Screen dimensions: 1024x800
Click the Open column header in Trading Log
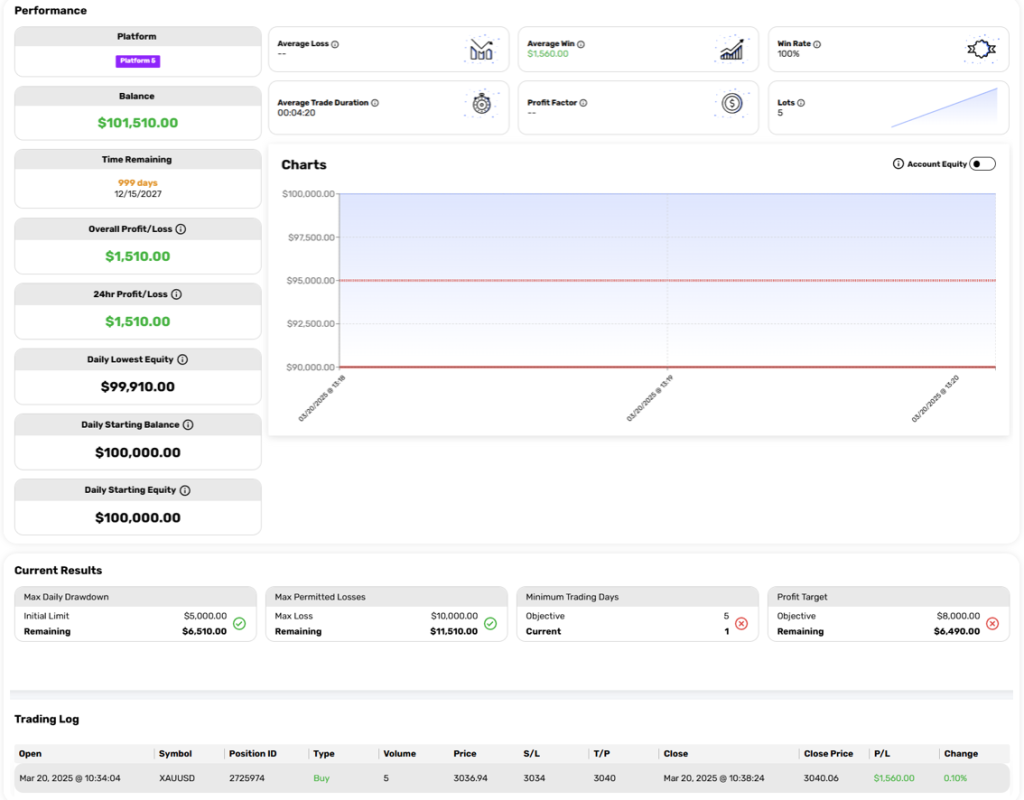pyautogui.click(x=30, y=754)
